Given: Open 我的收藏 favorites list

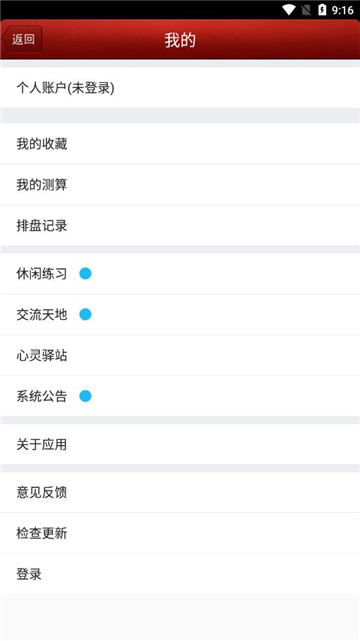Looking at the screenshot, I should (180, 144).
